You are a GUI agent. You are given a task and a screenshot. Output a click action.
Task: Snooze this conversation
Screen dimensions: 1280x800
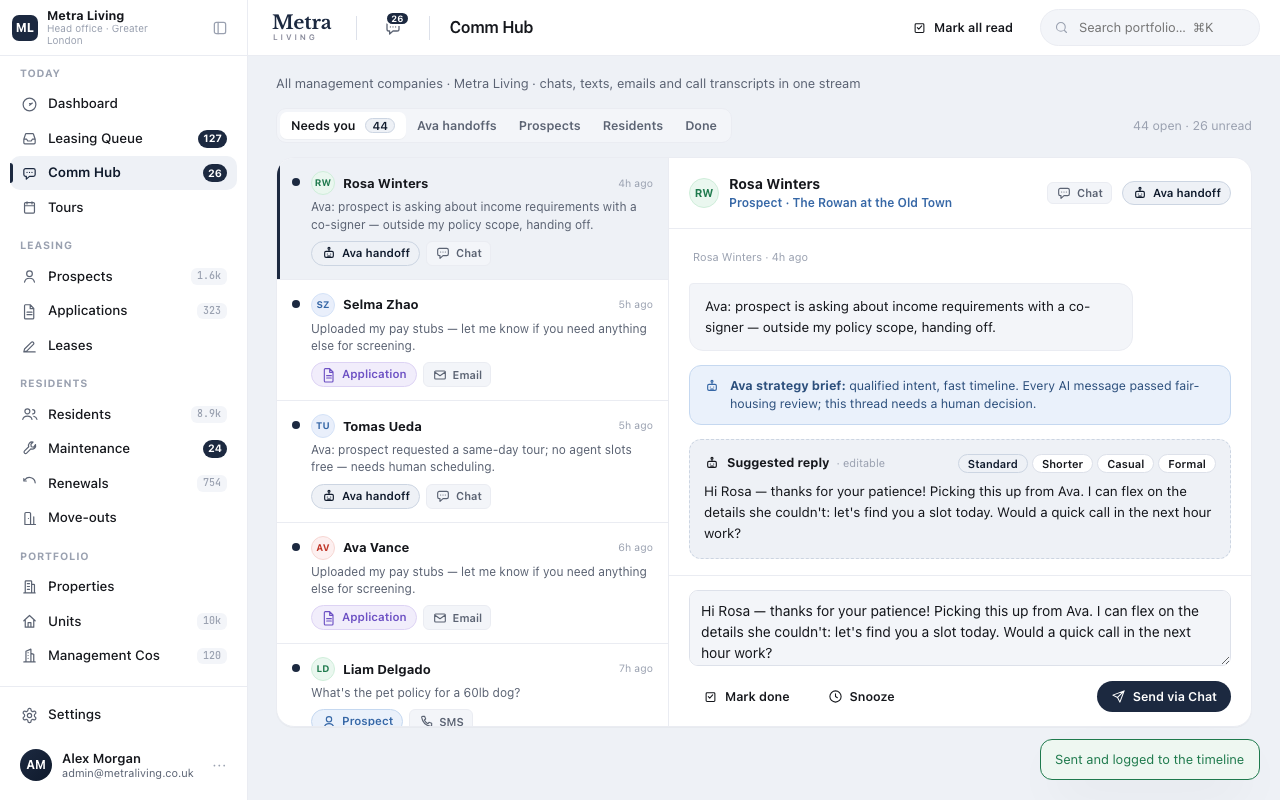click(x=861, y=697)
